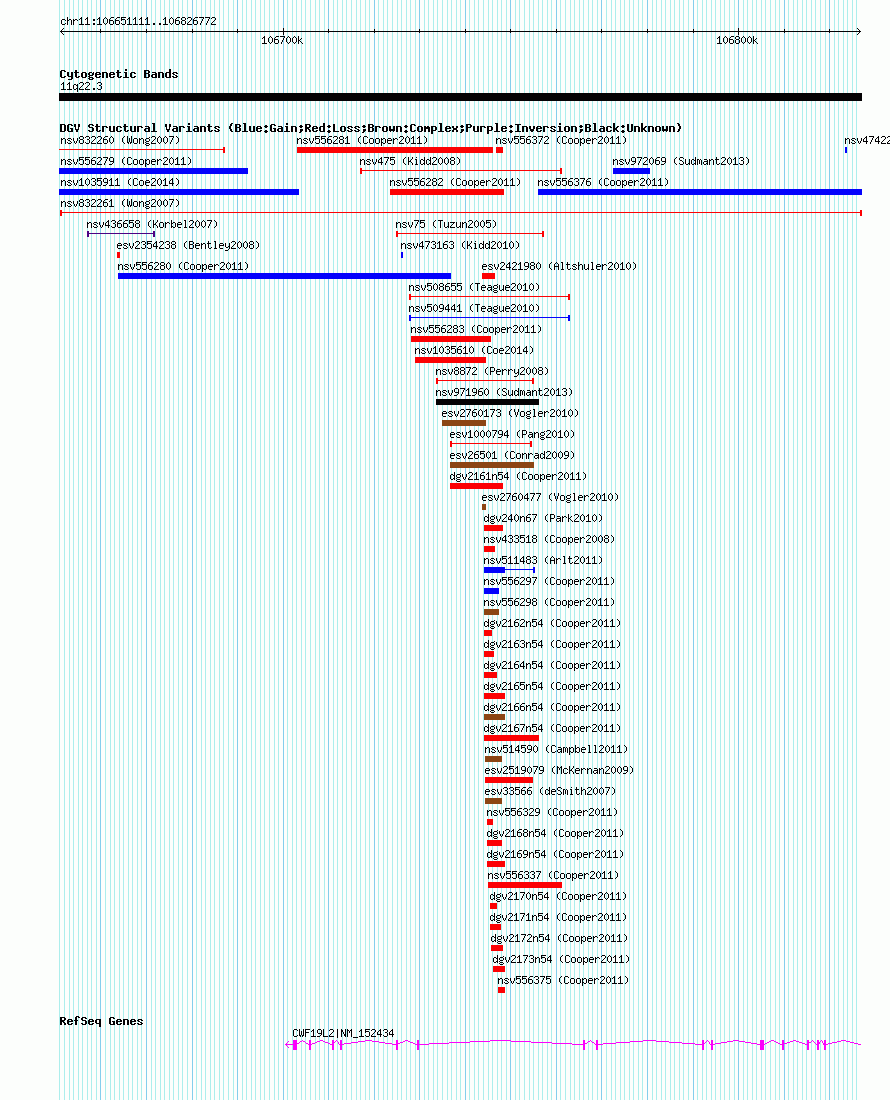Screen dimensions: 890x1100
Task: Click esv26501 (Conrad2009) label
Action: tap(512, 456)
